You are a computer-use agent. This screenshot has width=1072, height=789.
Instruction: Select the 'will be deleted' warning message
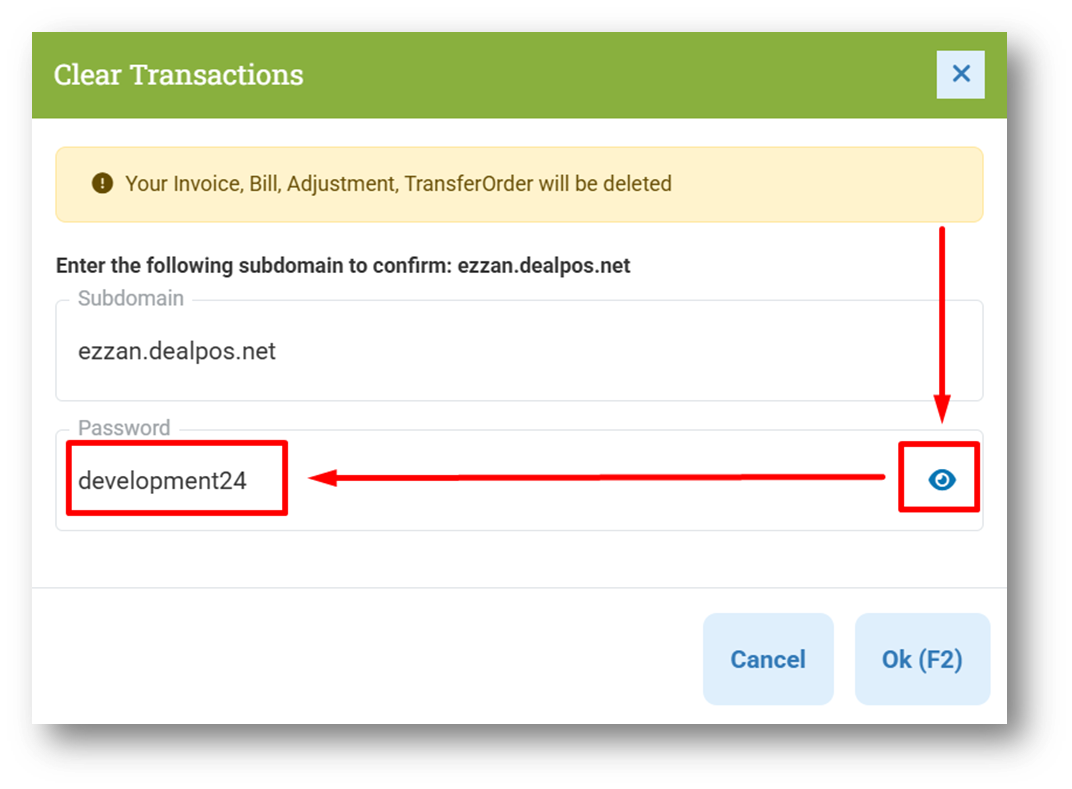pyautogui.click(x=398, y=184)
